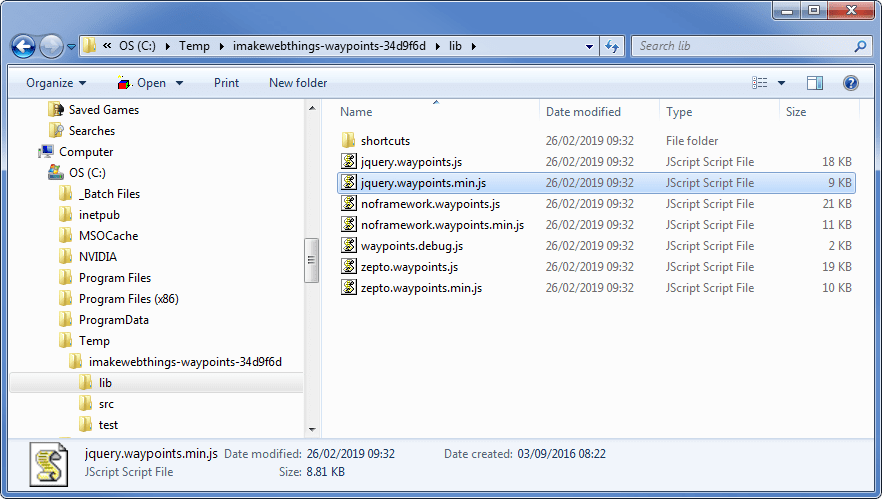Select the zepto.waypoints.js file icon
The image size is (882, 499).
(349, 266)
